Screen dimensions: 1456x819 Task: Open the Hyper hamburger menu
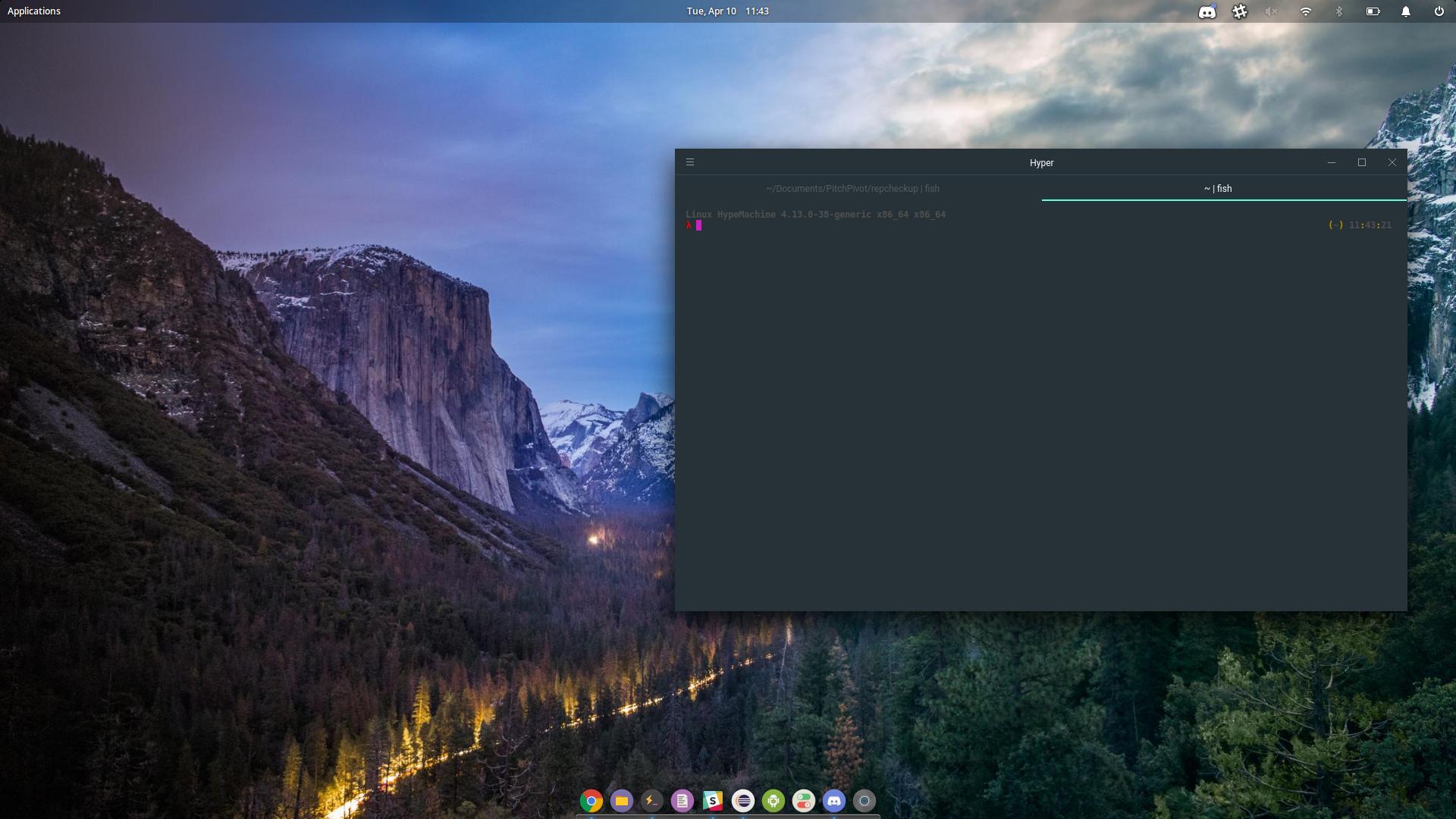coord(689,162)
